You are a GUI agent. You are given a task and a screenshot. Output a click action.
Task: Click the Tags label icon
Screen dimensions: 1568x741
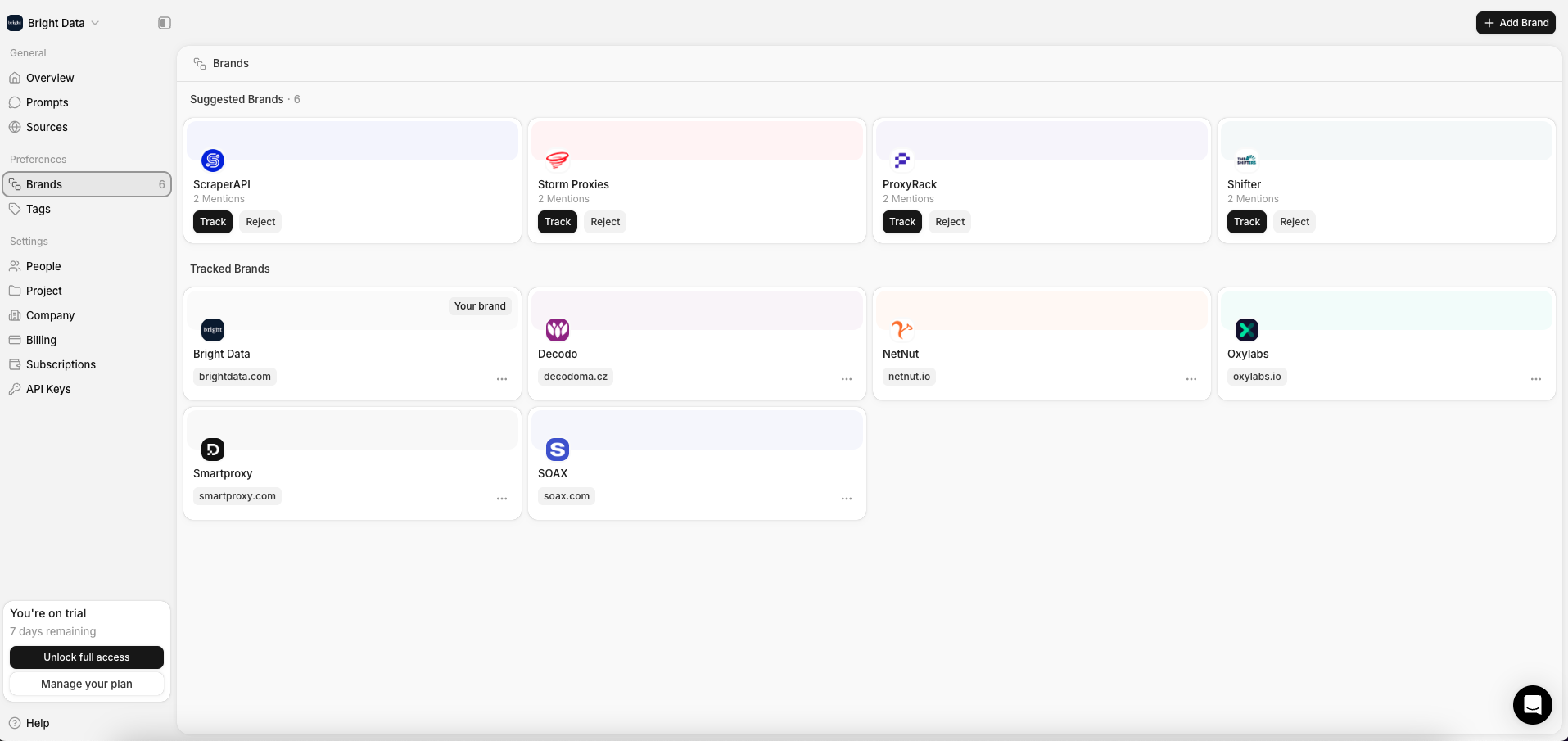tap(15, 209)
